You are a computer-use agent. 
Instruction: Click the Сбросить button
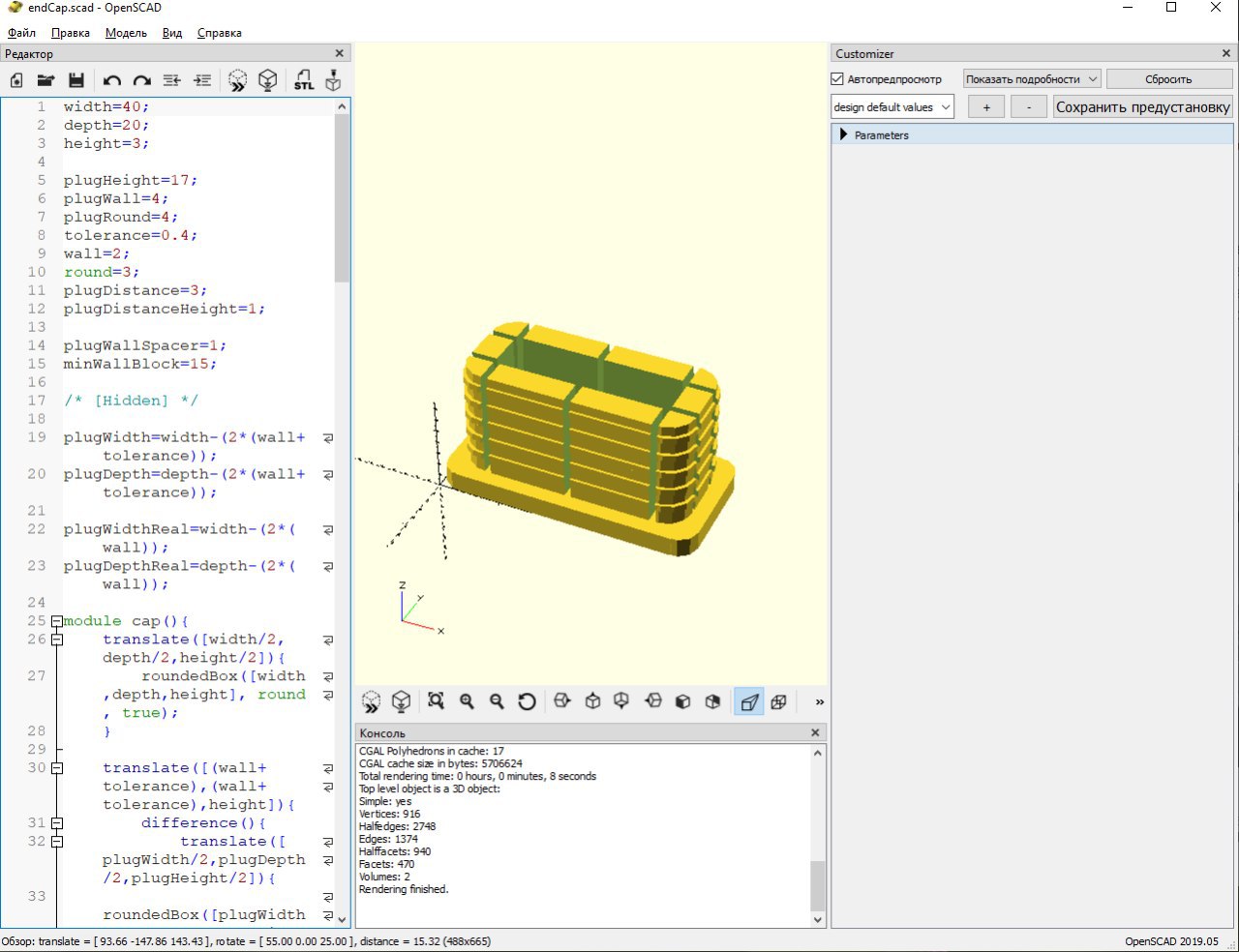[1168, 79]
